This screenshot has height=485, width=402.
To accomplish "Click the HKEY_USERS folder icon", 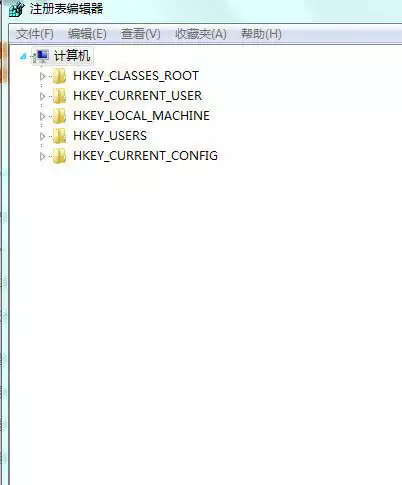I will (x=59, y=136).
